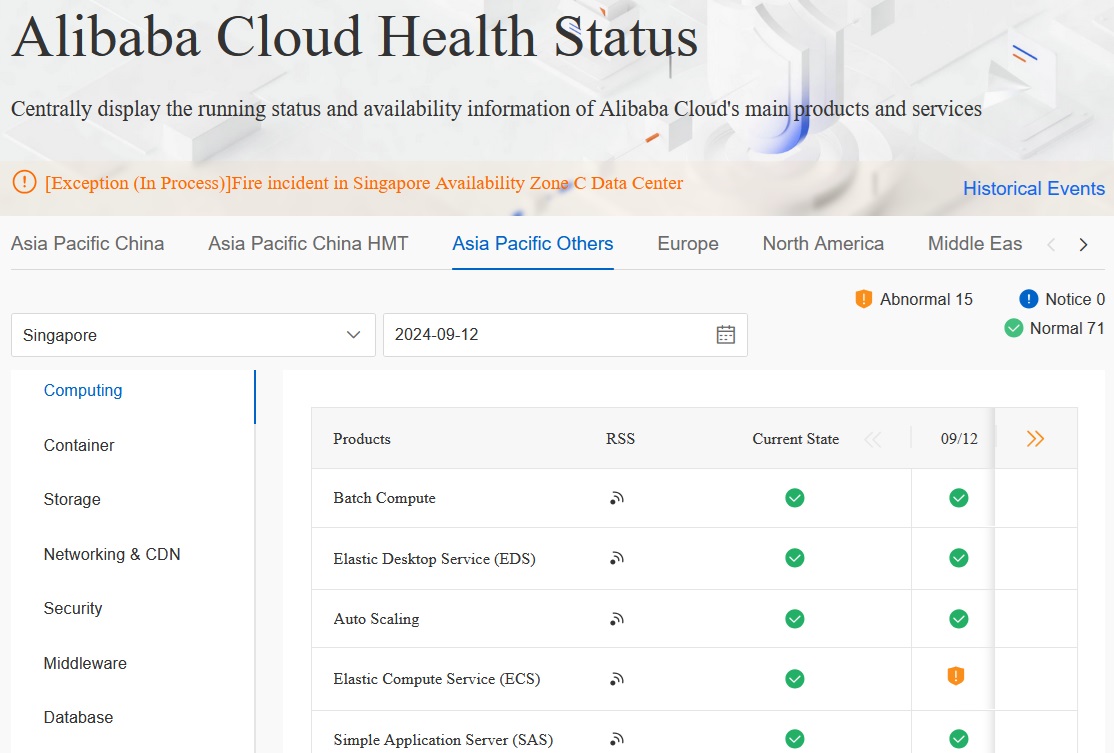This screenshot has height=753, width=1114.
Task: Click the Normal 71 count label
Action: pos(1067,328)
